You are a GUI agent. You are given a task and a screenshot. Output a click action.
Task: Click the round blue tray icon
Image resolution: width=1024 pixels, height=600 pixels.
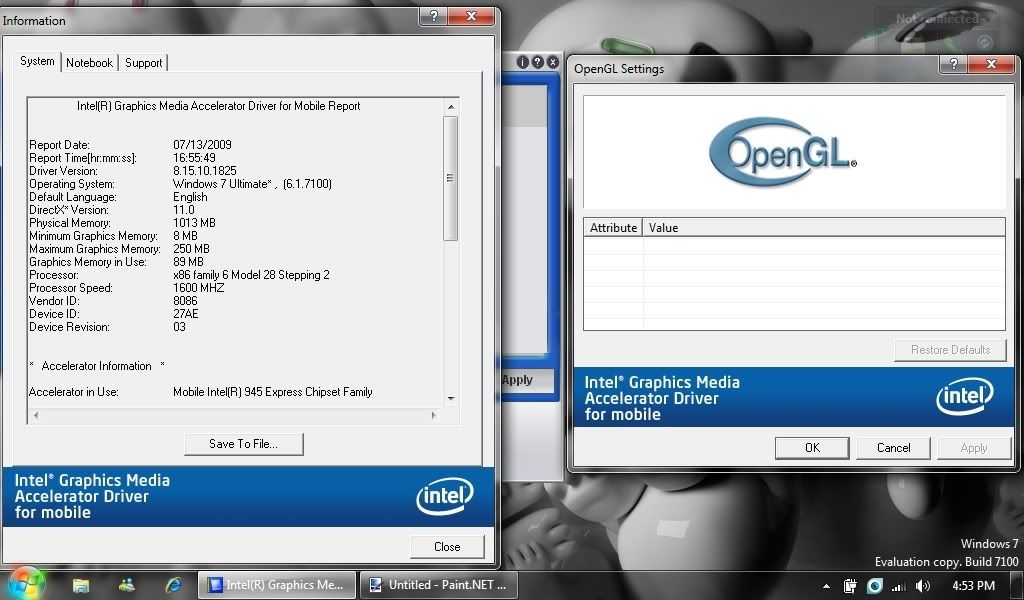point(875,586)
